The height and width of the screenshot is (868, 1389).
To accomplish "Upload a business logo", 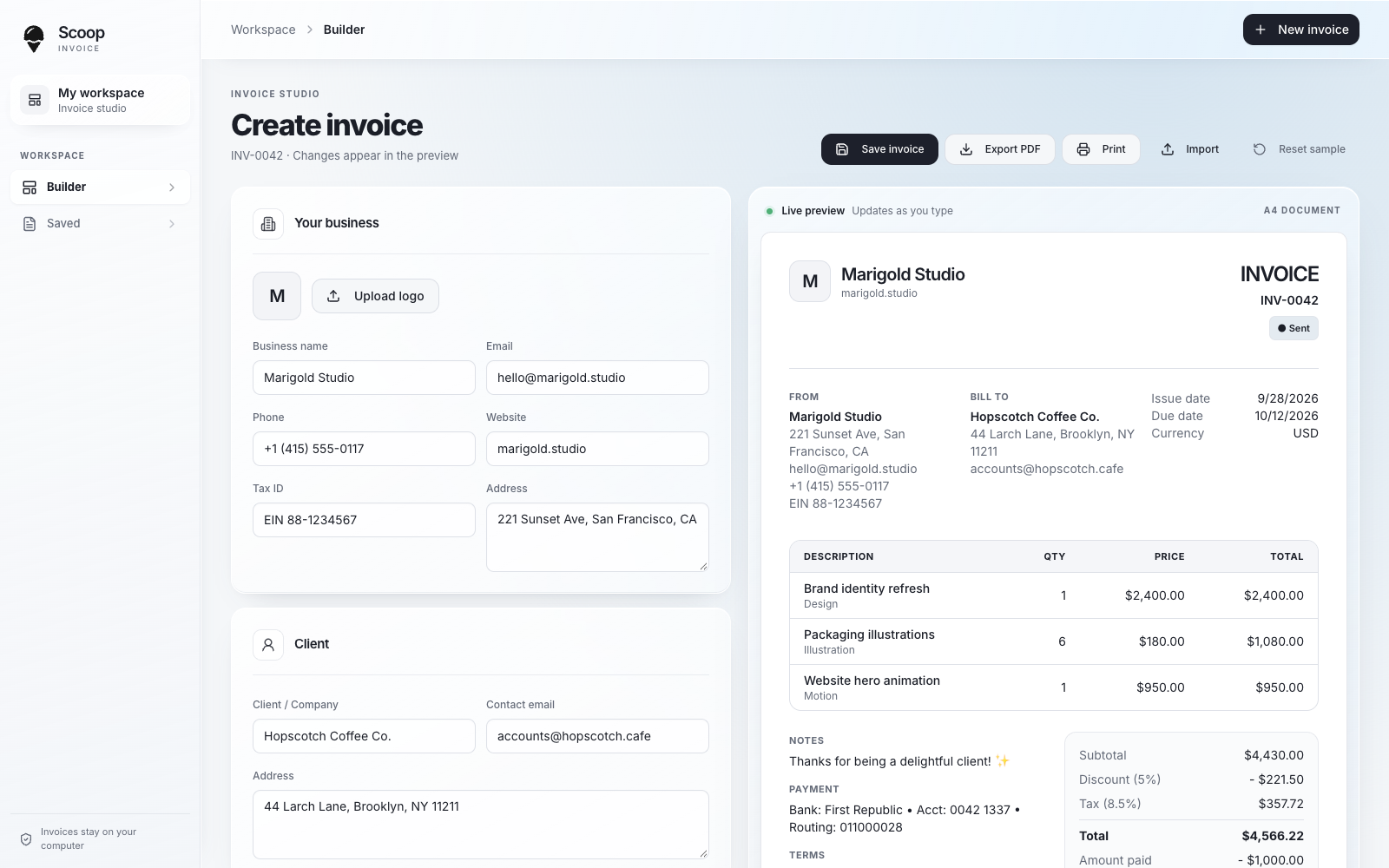I will [375, 296].
